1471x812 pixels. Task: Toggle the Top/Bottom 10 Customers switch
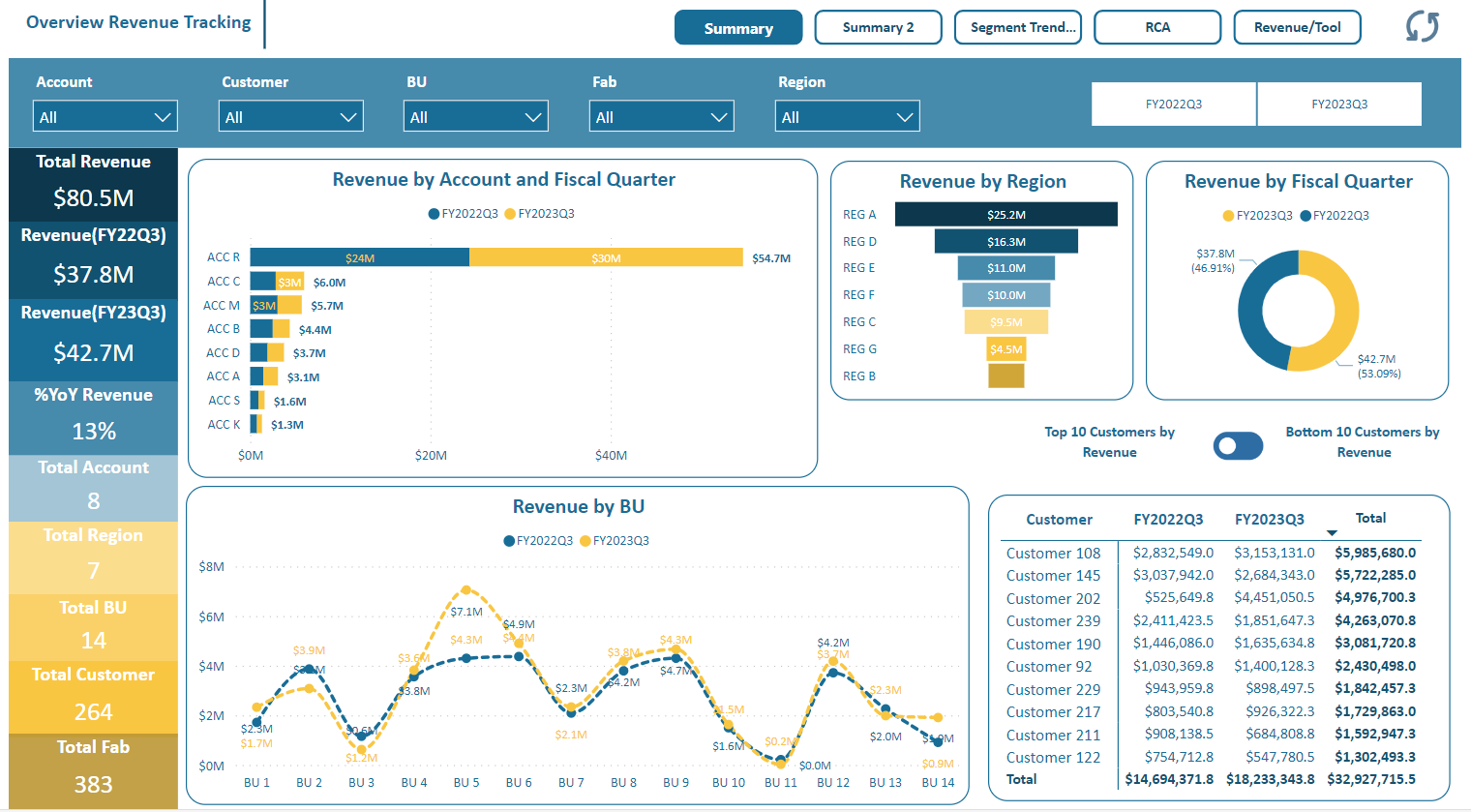[1239, 445]
